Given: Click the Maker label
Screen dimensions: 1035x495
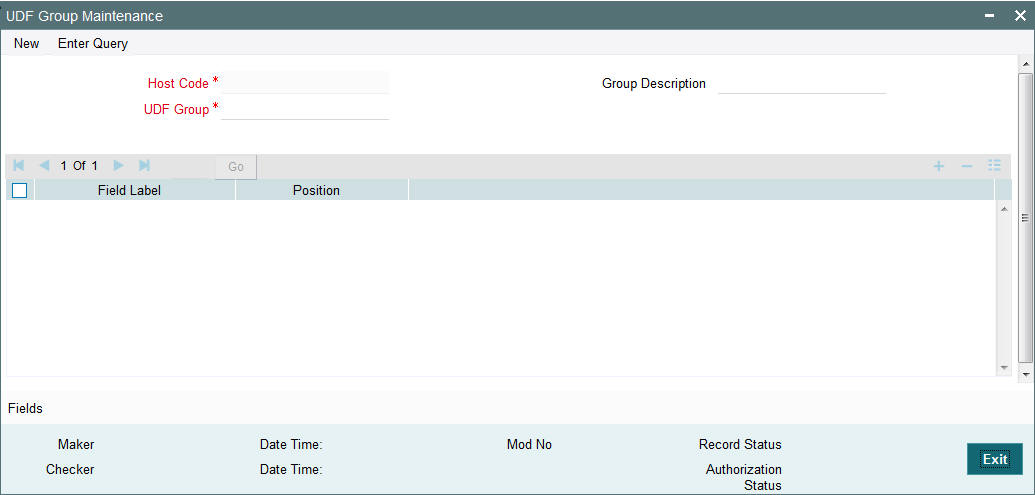Looking at the screenshot, I should tap(76, 445).
